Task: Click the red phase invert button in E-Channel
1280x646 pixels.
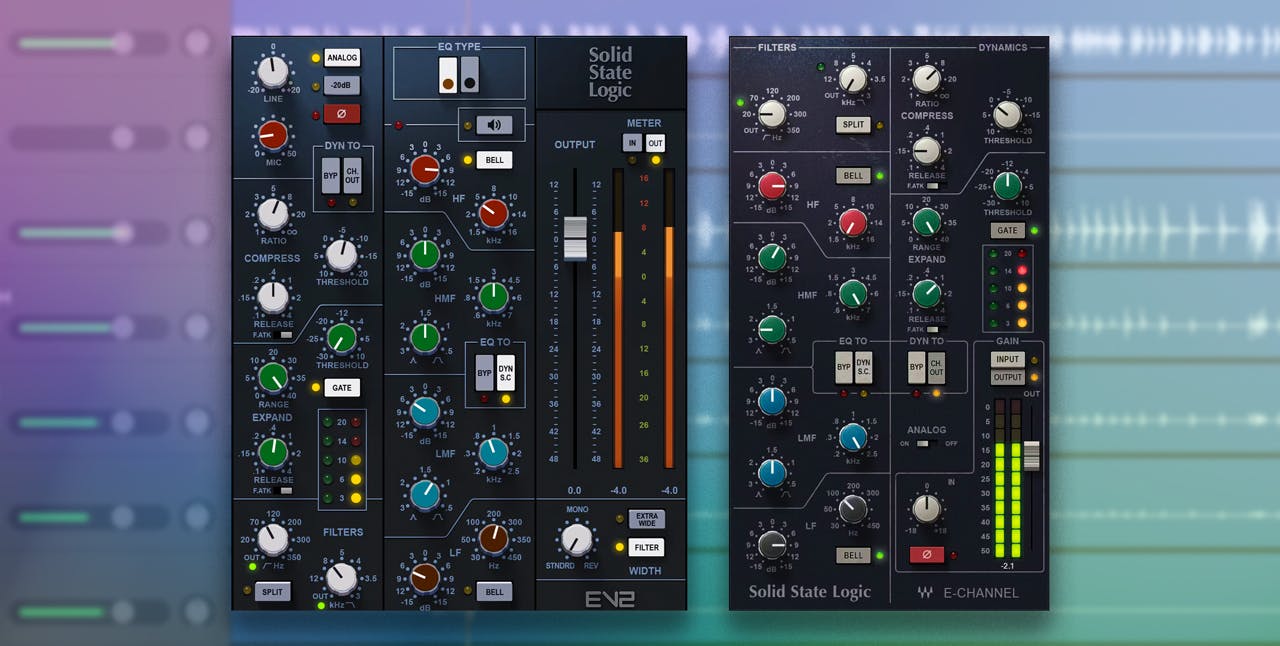Action: (x=926, y=555)
